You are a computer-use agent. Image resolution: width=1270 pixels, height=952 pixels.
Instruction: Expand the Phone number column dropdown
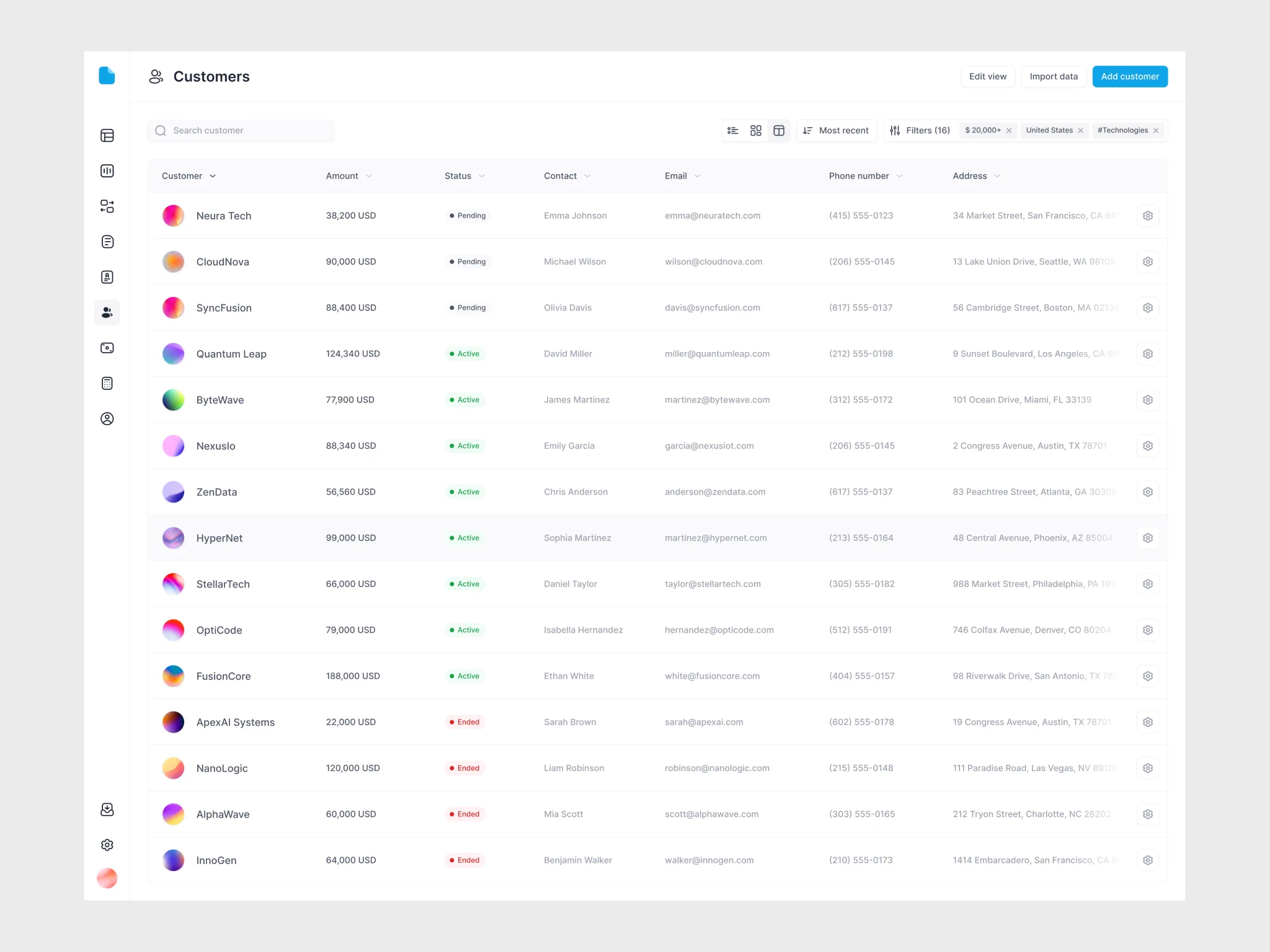pyautogui.click(x=899, y=177)
